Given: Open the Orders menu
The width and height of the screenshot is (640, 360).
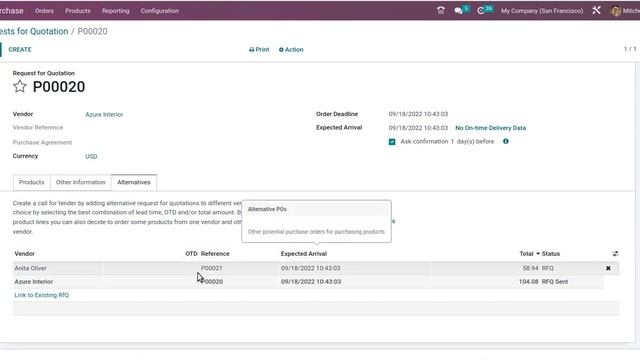Looking at the screenshot, I should (44, 11).
